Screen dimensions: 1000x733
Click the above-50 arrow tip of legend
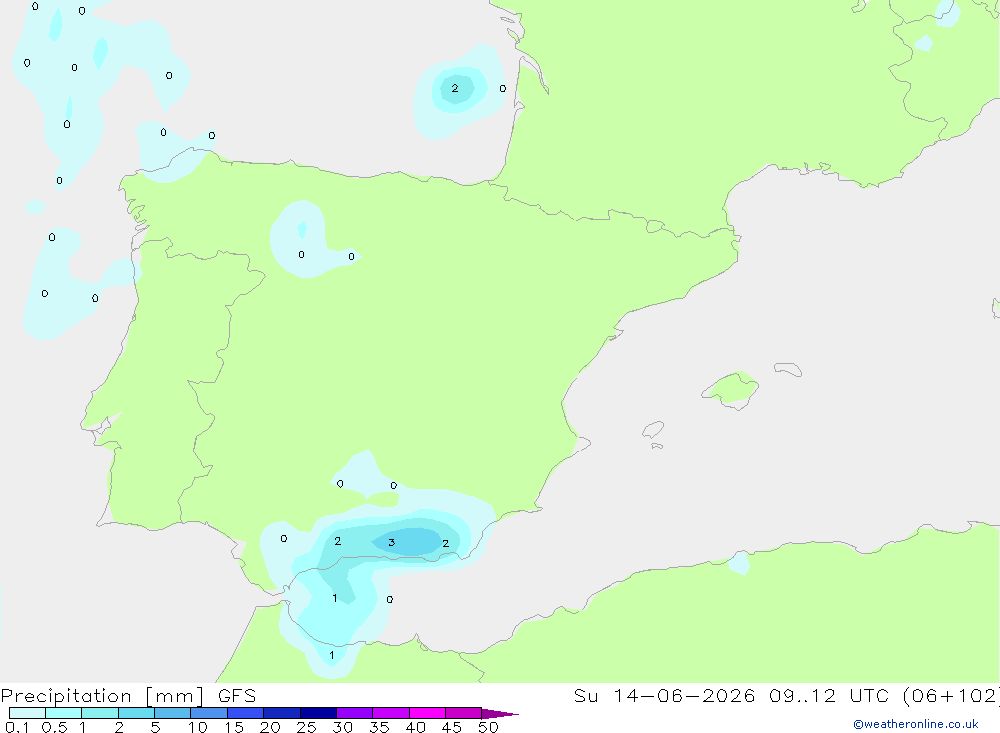[x=499, y=714]
